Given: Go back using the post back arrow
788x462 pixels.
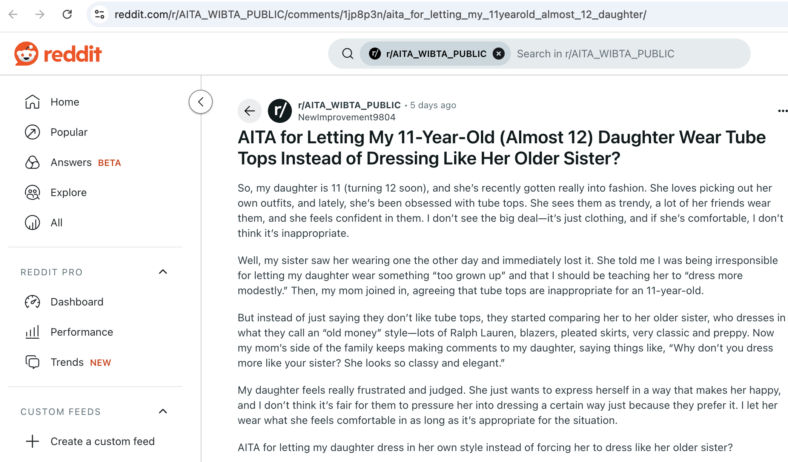Looking at the screenshot, I should tap(249, 111).
